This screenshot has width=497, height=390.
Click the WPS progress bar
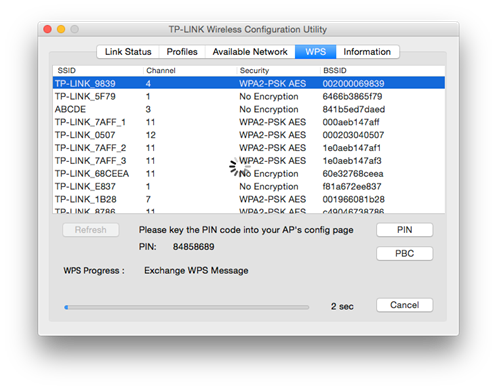coord(187,307)
